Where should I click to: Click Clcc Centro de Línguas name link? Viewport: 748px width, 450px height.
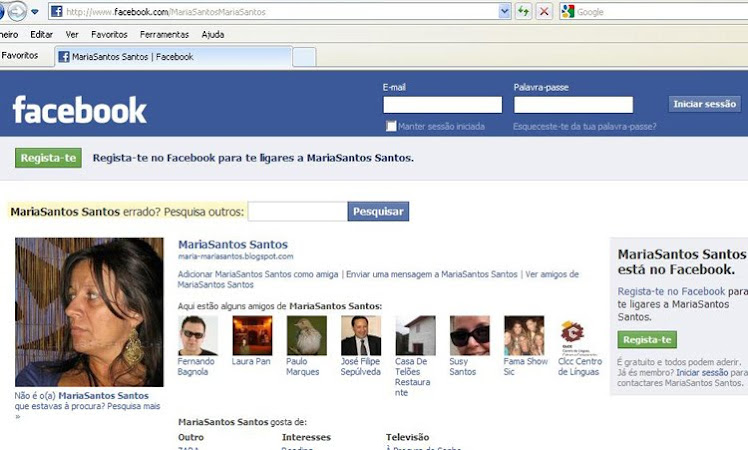(580, 366)
